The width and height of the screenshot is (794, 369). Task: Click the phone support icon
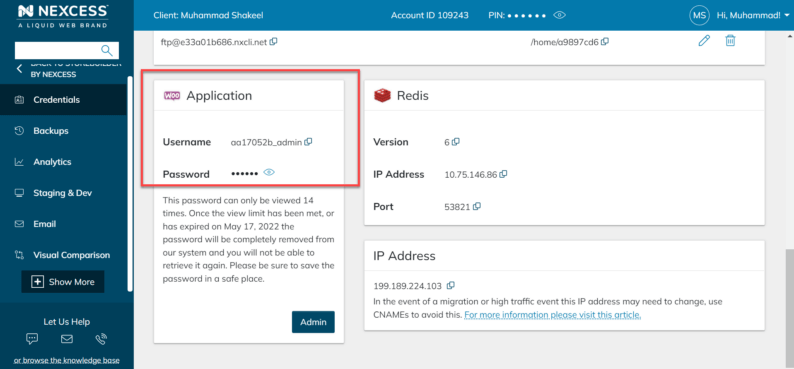101,339
